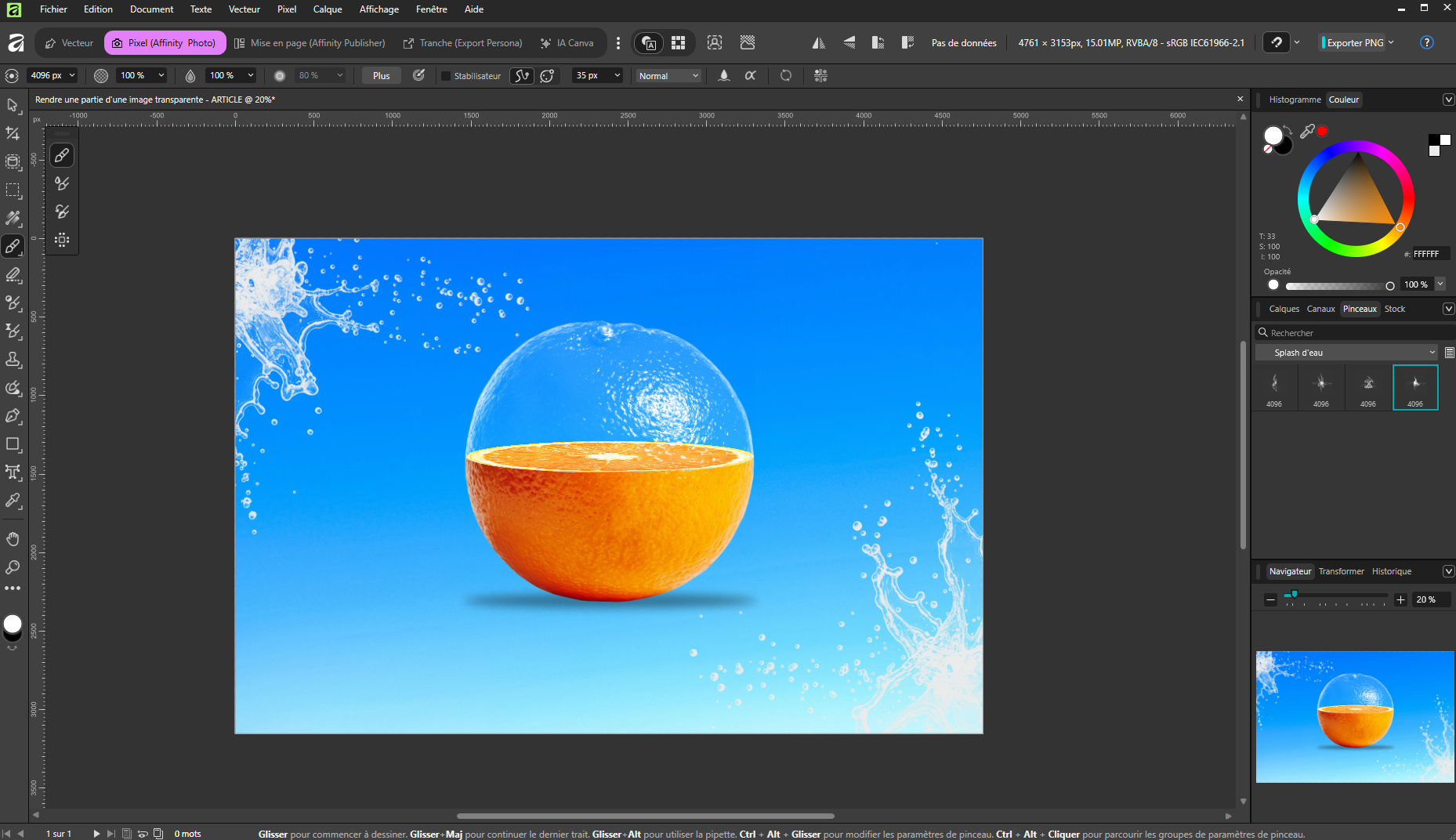Enable the Stabilisateur checkbox
Viewport: 1456px width, 840px height.
point(446,76)
